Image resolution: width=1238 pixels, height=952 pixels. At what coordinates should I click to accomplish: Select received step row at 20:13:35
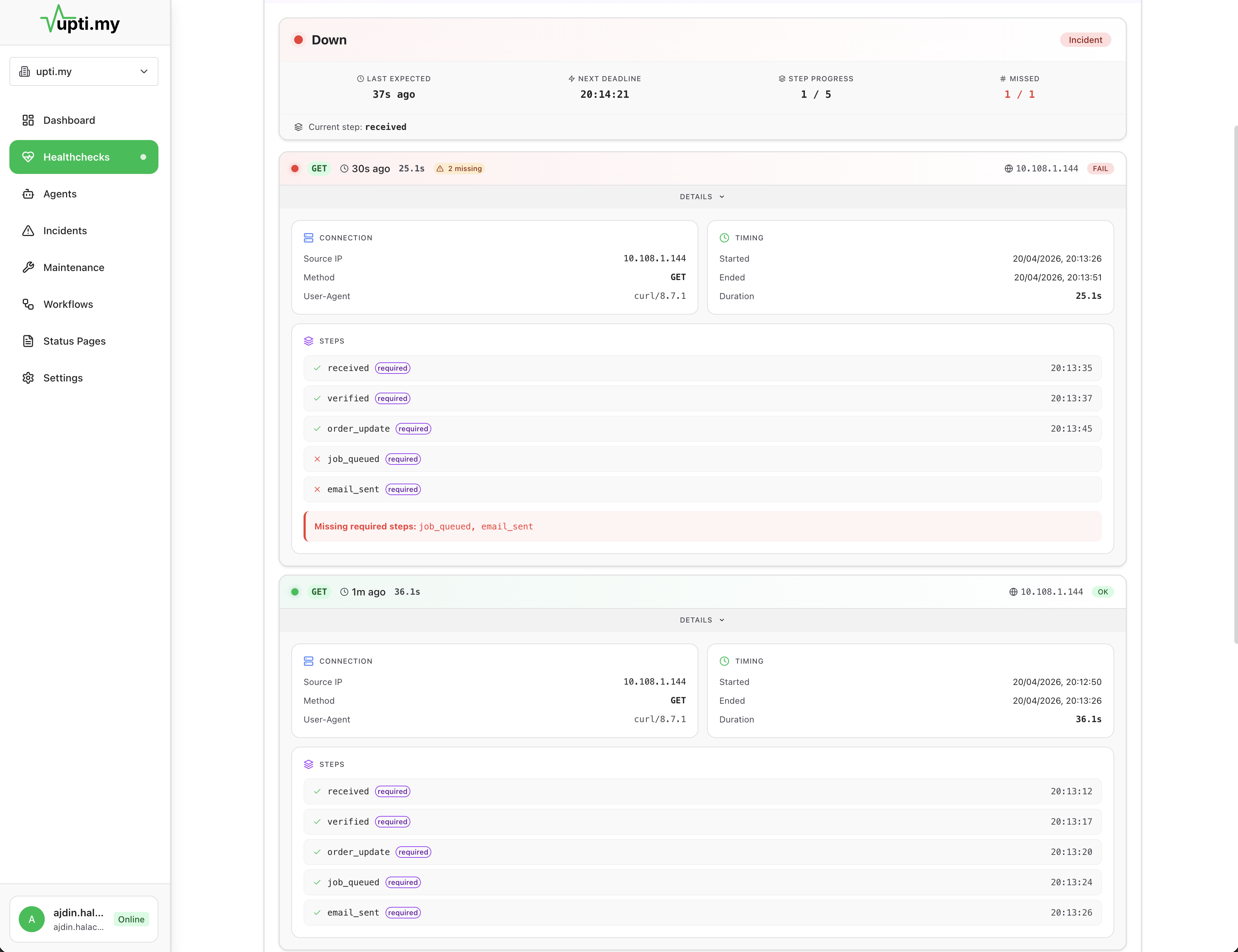tap(702, 368)
